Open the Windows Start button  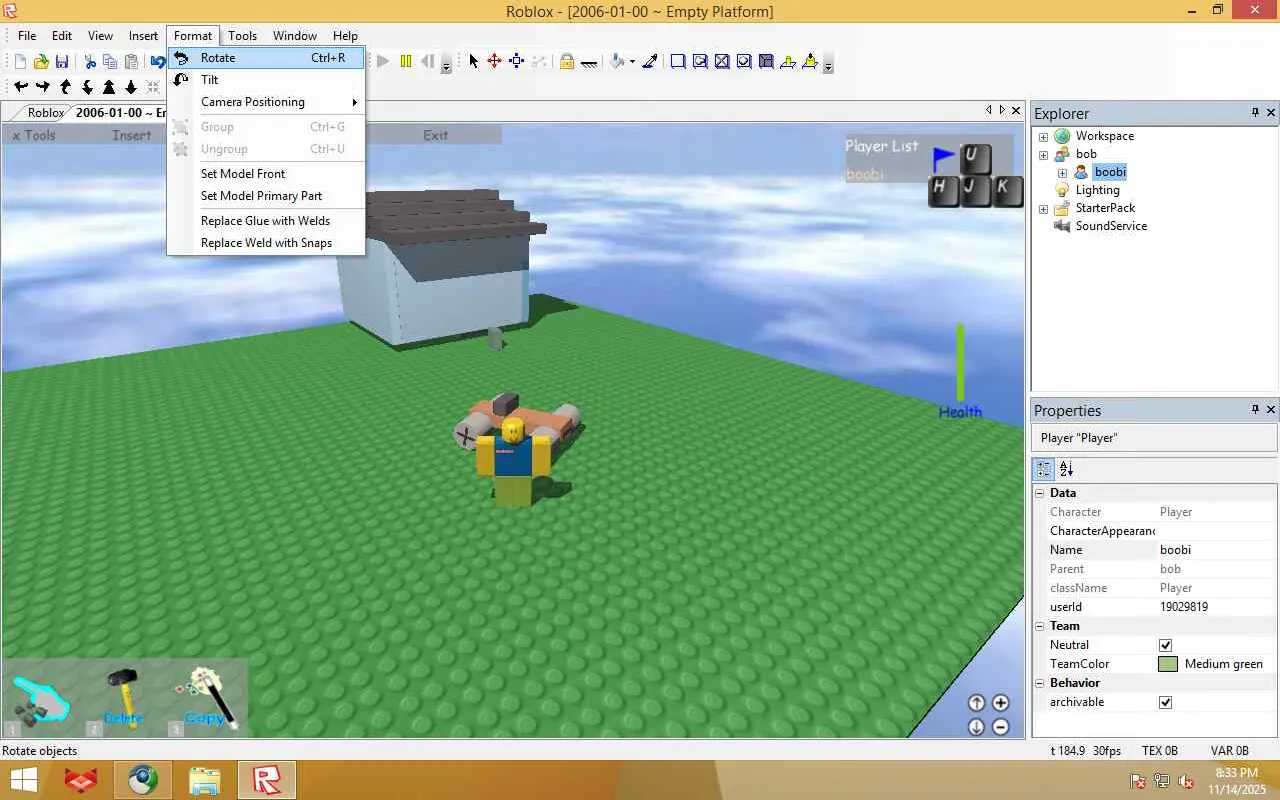click(24, 780)
